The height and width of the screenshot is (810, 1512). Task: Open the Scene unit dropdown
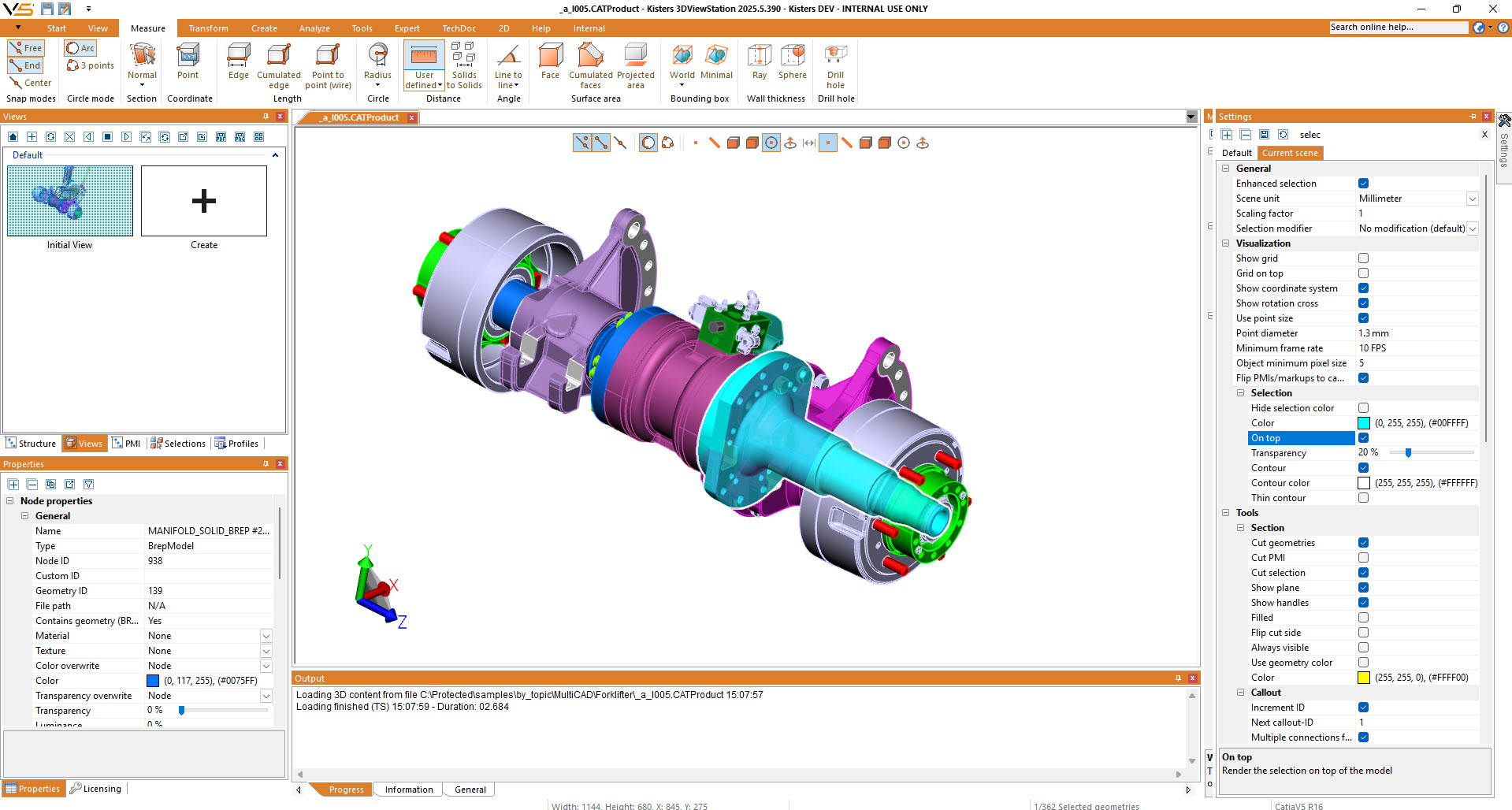1471,199
